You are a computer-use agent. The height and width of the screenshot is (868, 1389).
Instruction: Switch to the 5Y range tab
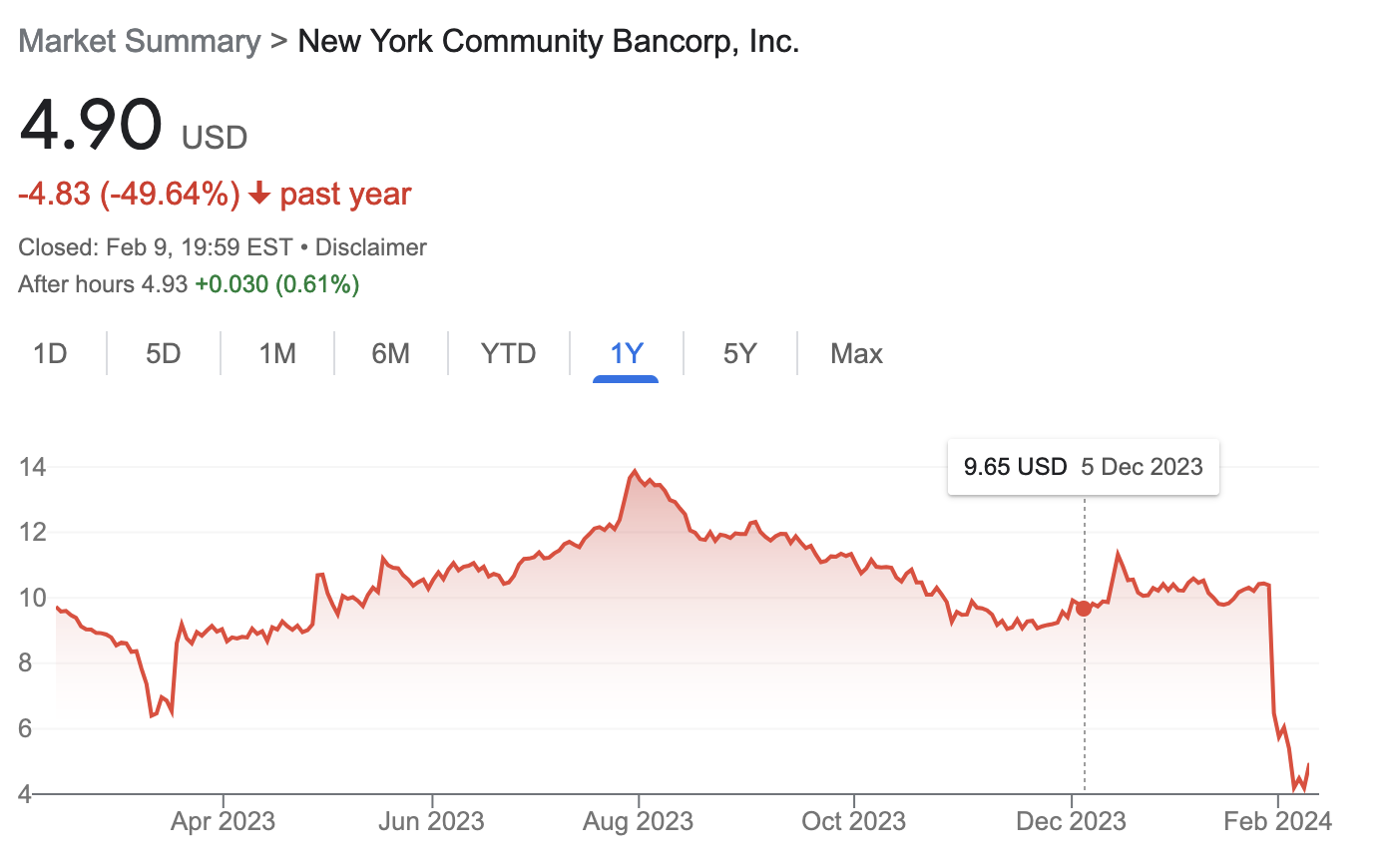click(x=740, y=354)
